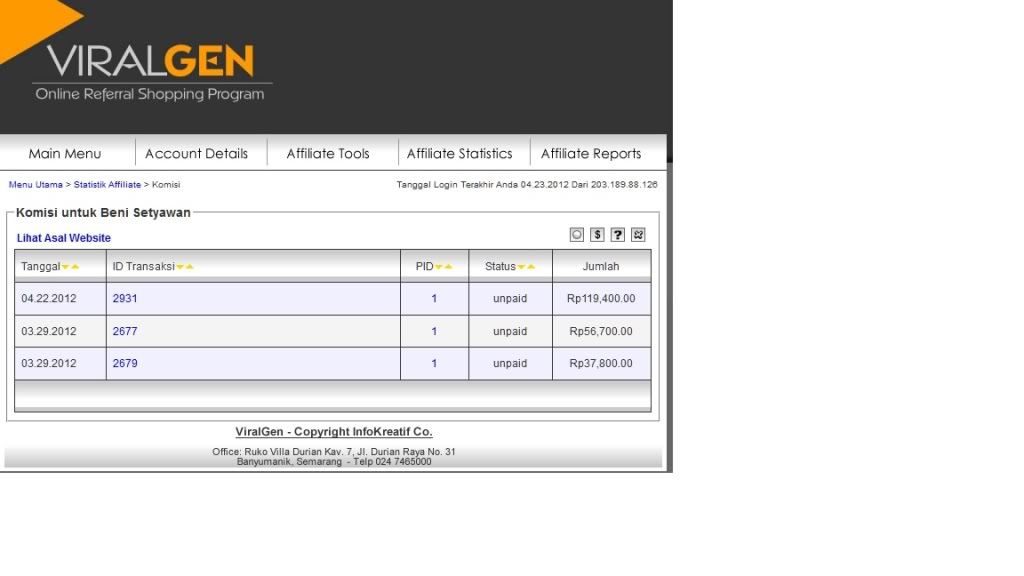1024x576 pixels.
Task: Click ViralGen Copyright InfoKreatif Co. link
Action: click(334, 432)
